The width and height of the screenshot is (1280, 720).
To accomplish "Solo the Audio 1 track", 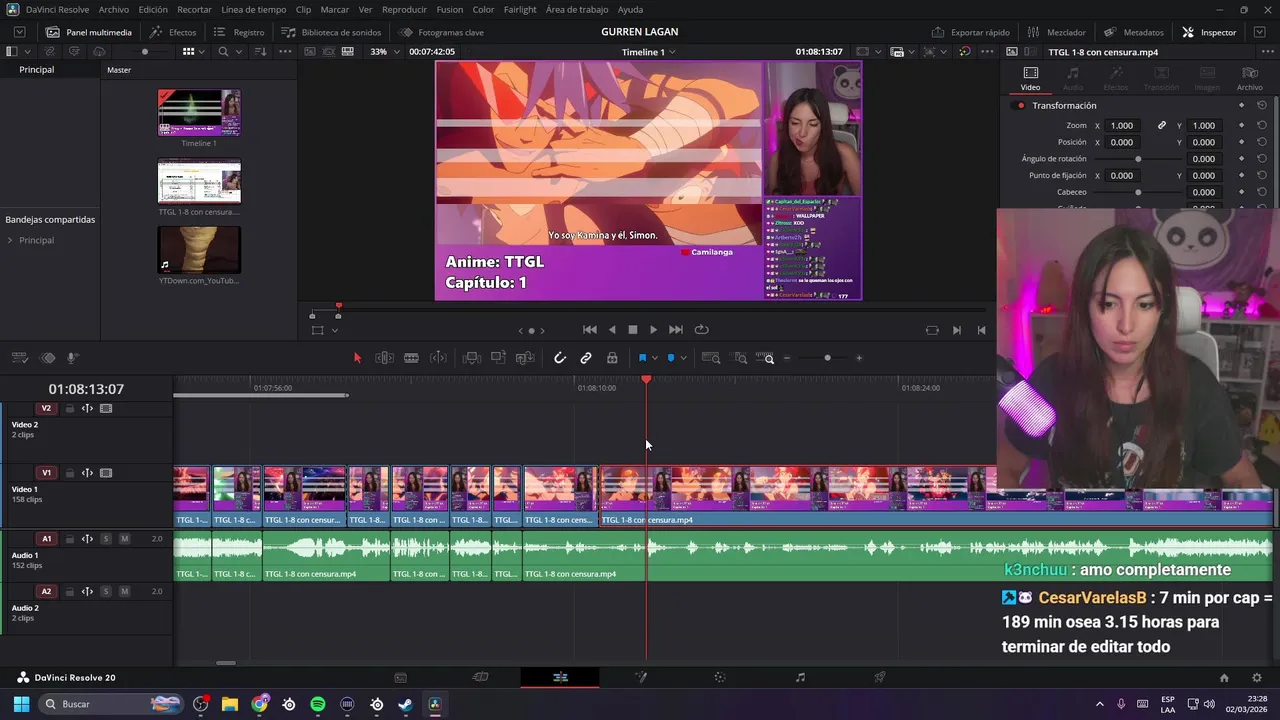I will coord(106,539).
